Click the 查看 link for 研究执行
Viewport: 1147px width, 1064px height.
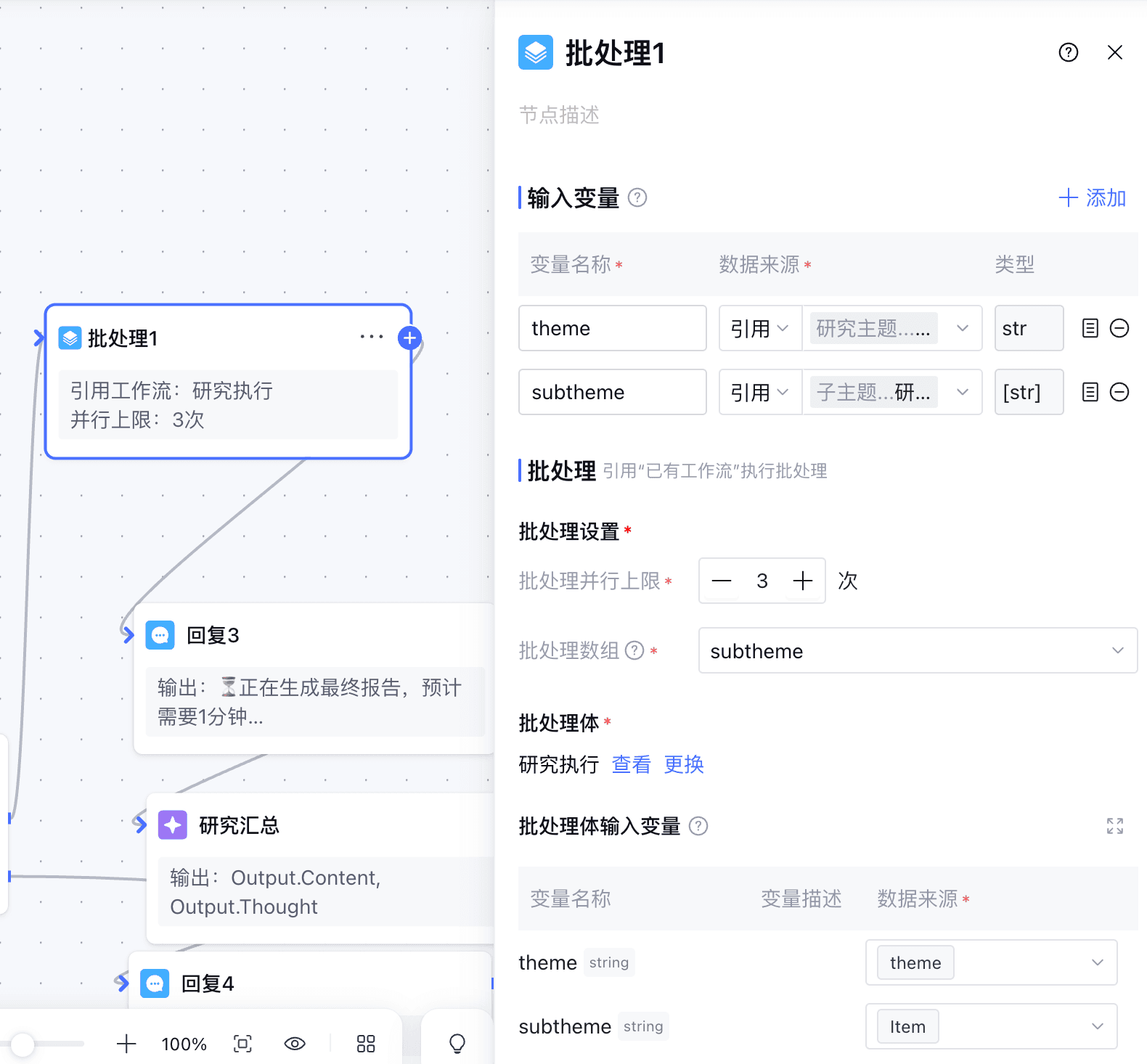(631, 764)
